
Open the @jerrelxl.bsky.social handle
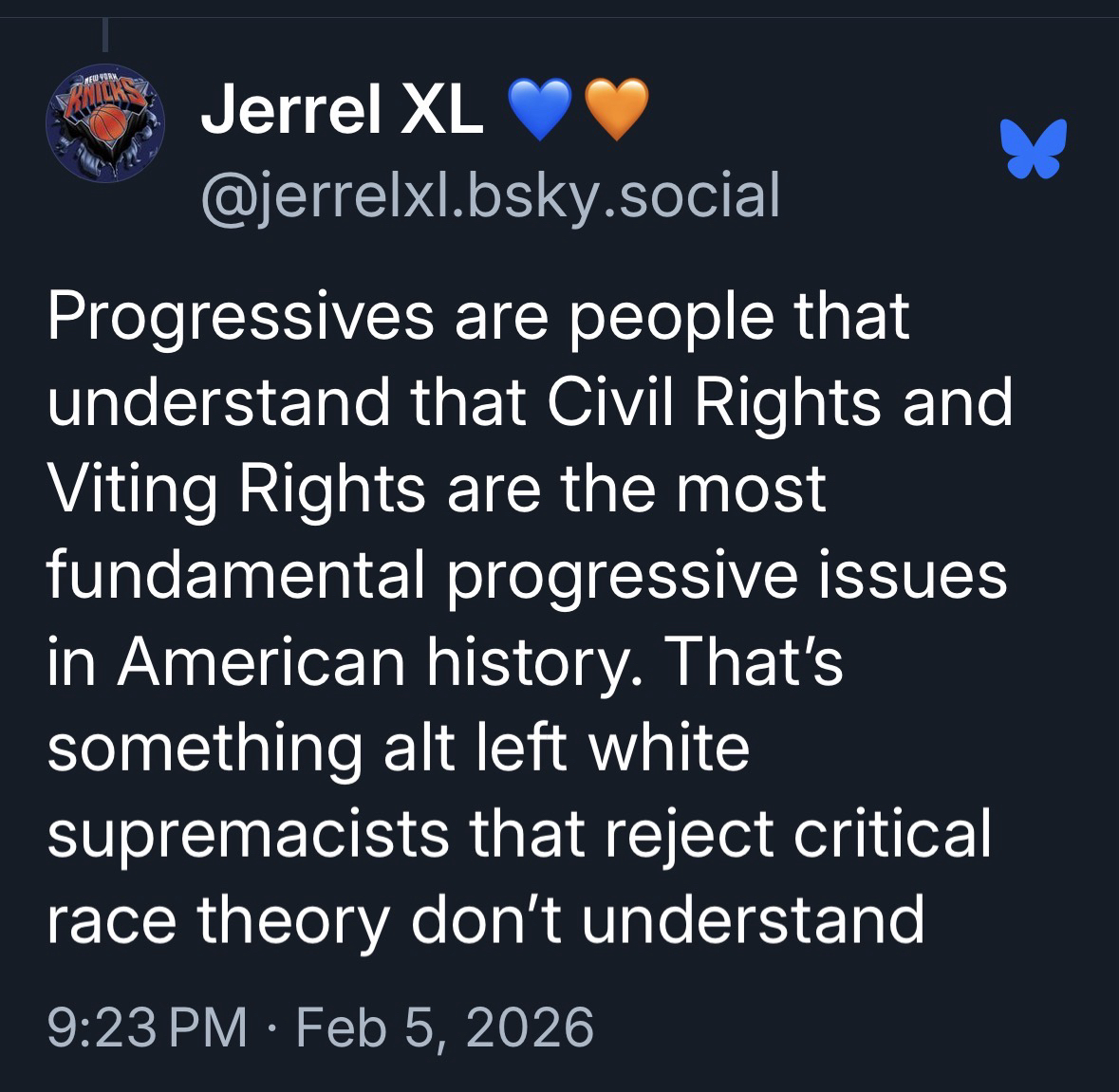coord(490,194)
